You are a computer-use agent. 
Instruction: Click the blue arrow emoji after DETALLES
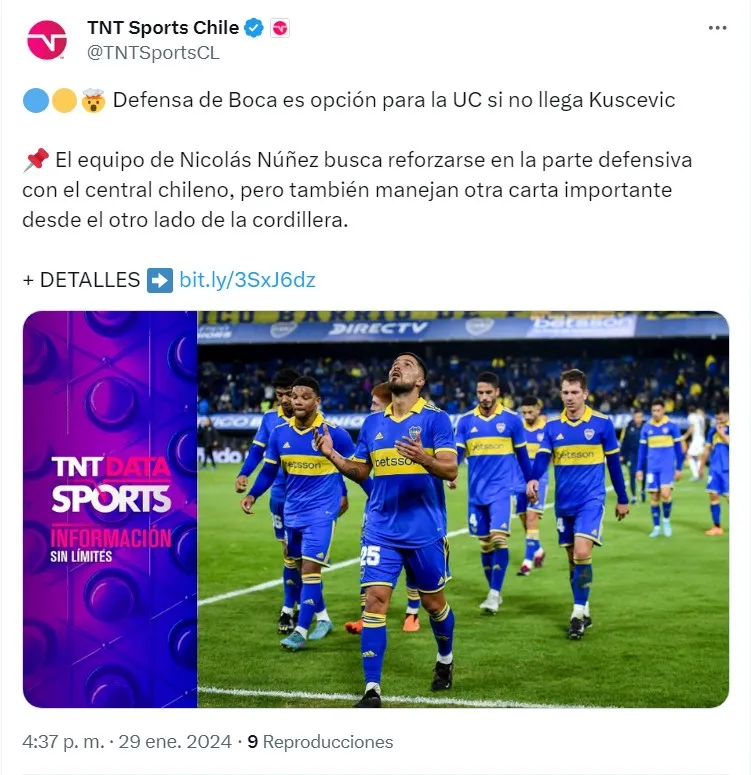coord(160,280)
